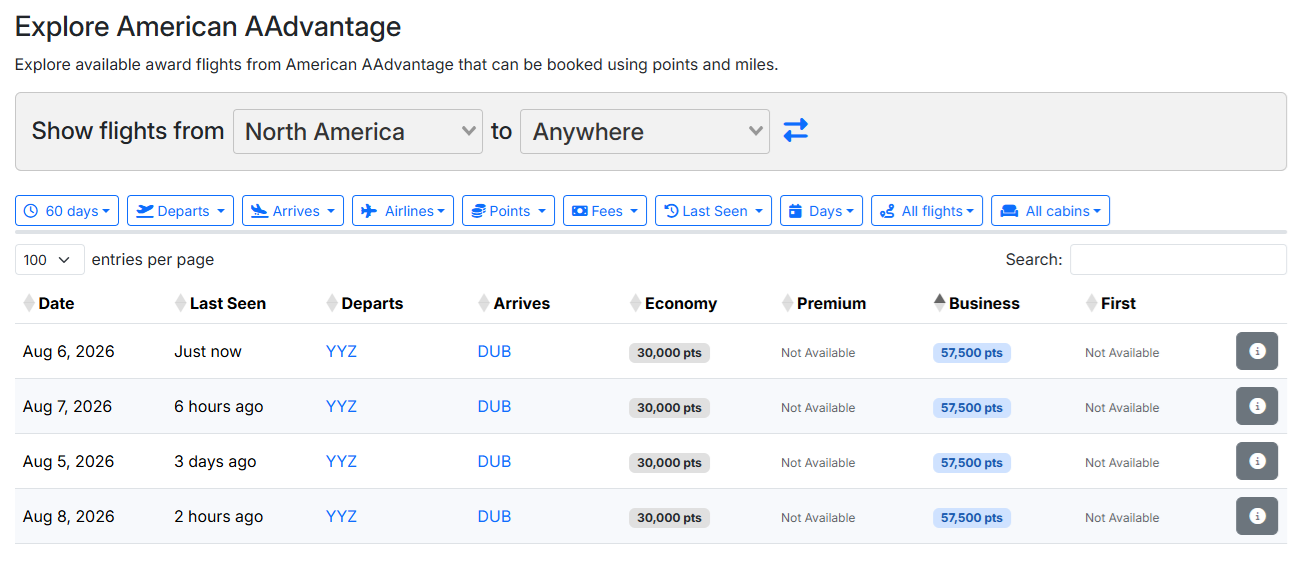Select 30,000 pts economy badge for Aug 6
1309x563 pixels.
669,353
